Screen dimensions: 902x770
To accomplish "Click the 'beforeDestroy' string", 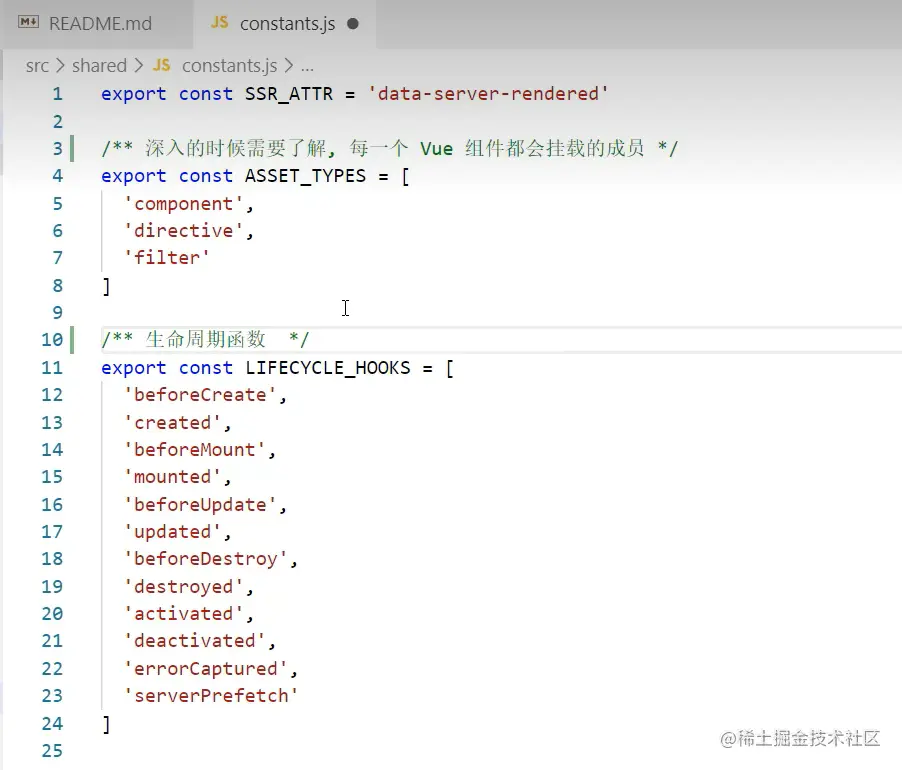I will [205, 558].
